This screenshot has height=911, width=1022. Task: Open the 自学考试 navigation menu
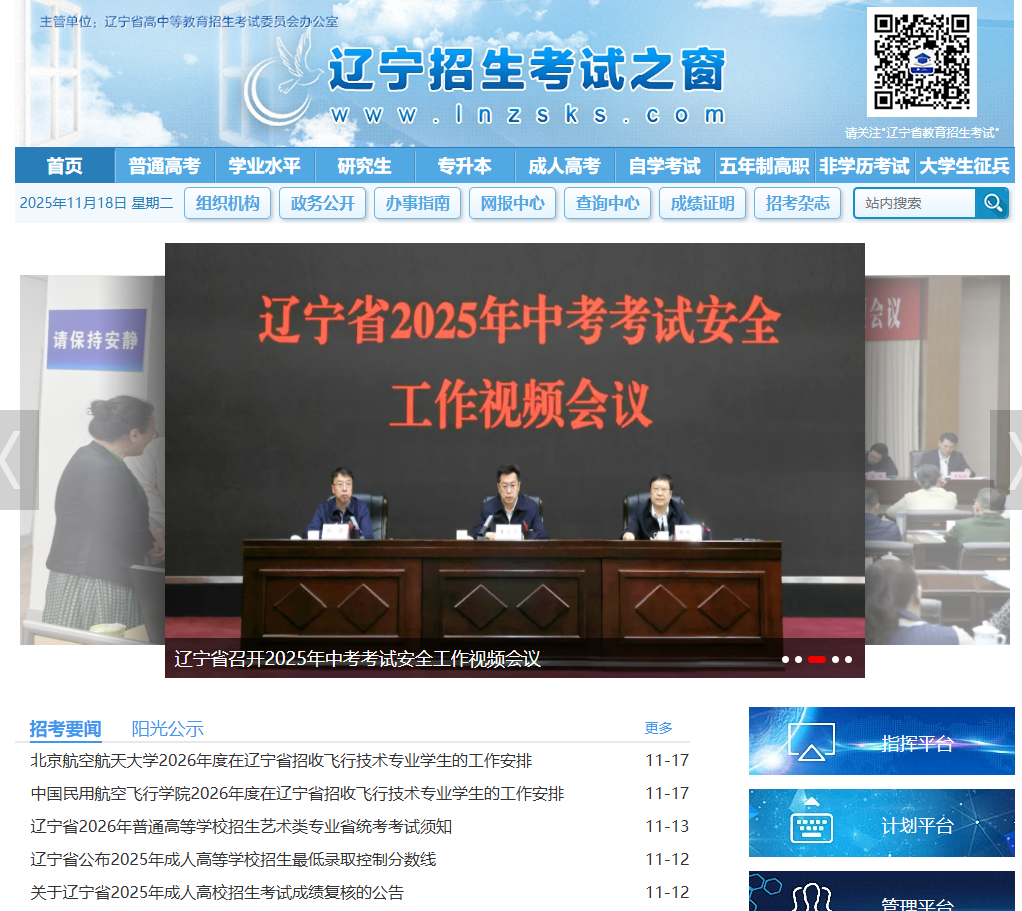click(x=665, y=166)
